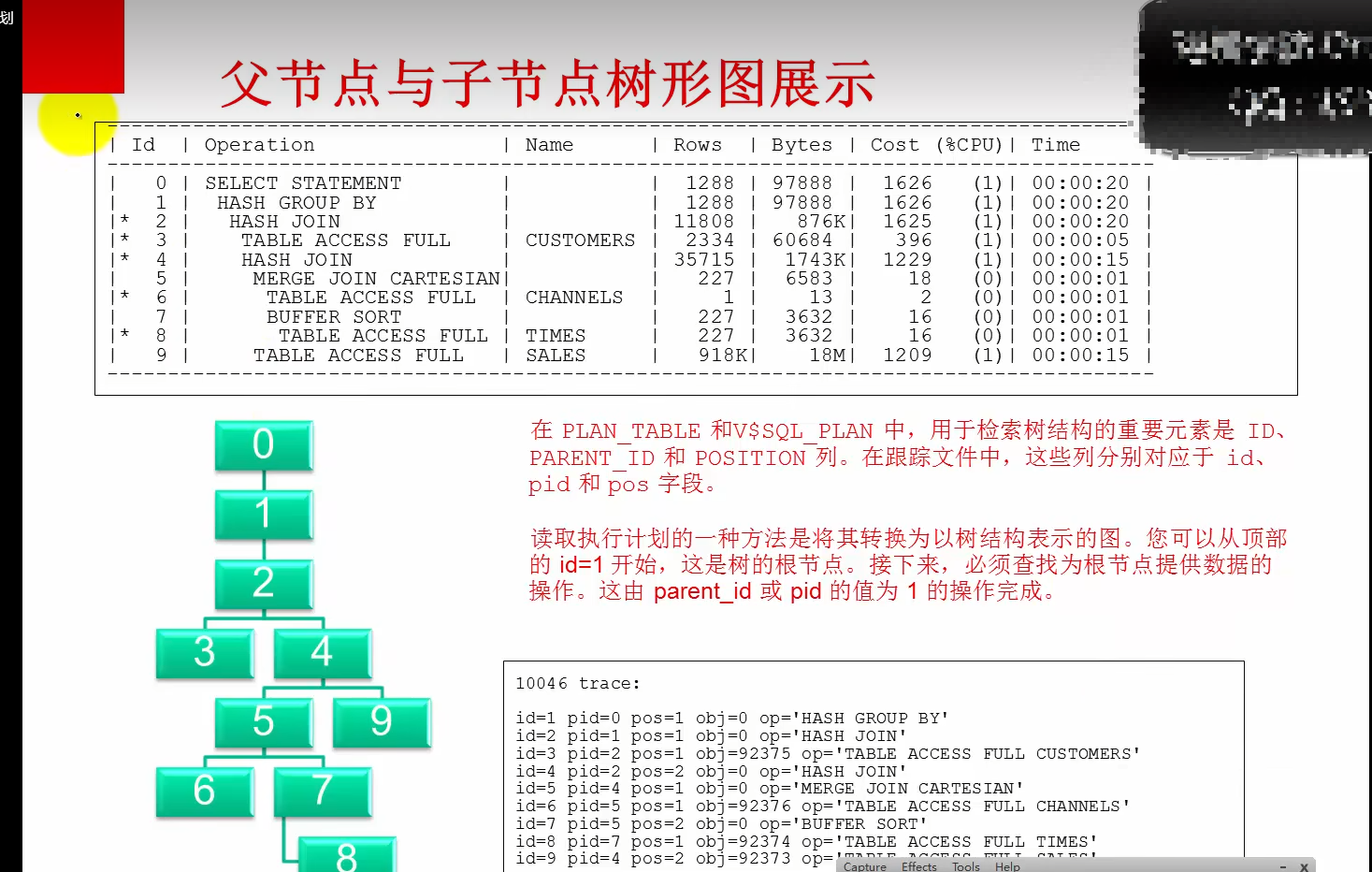Select node 9 for SALES access
This screenshot has height=872, width=1372.
click(381, 722)
